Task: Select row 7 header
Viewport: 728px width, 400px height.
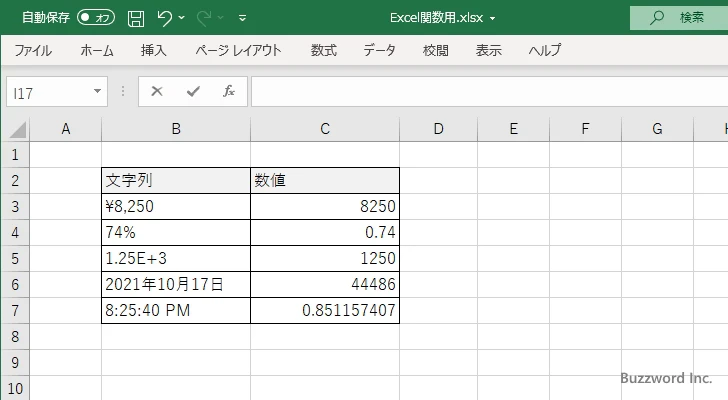Action: [x=15, y=310]
